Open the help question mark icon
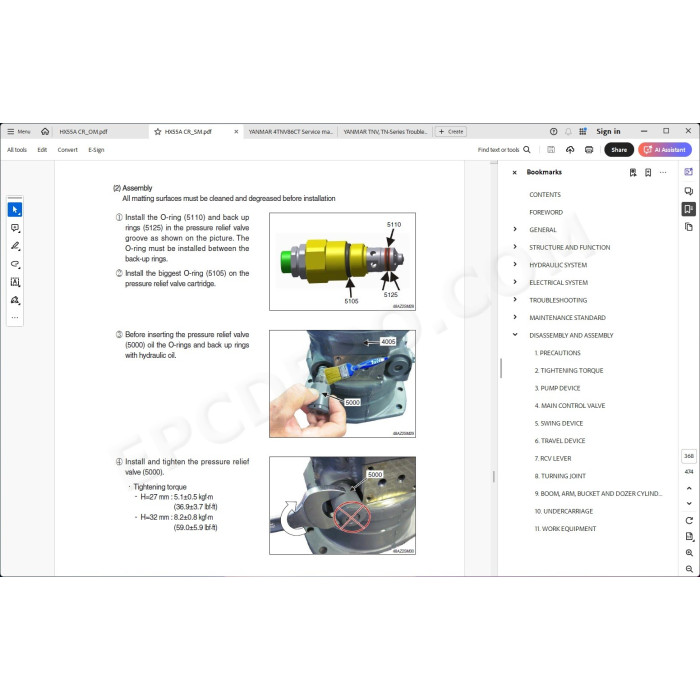The height and width of the screenshot is (700, 700). tap(554, 132)
